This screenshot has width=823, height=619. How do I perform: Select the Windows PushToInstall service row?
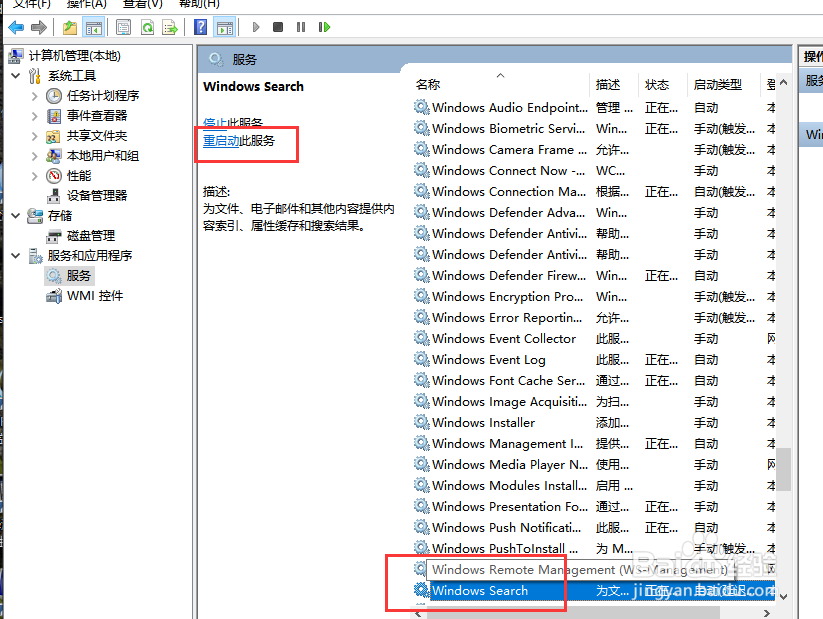point(593,549)
